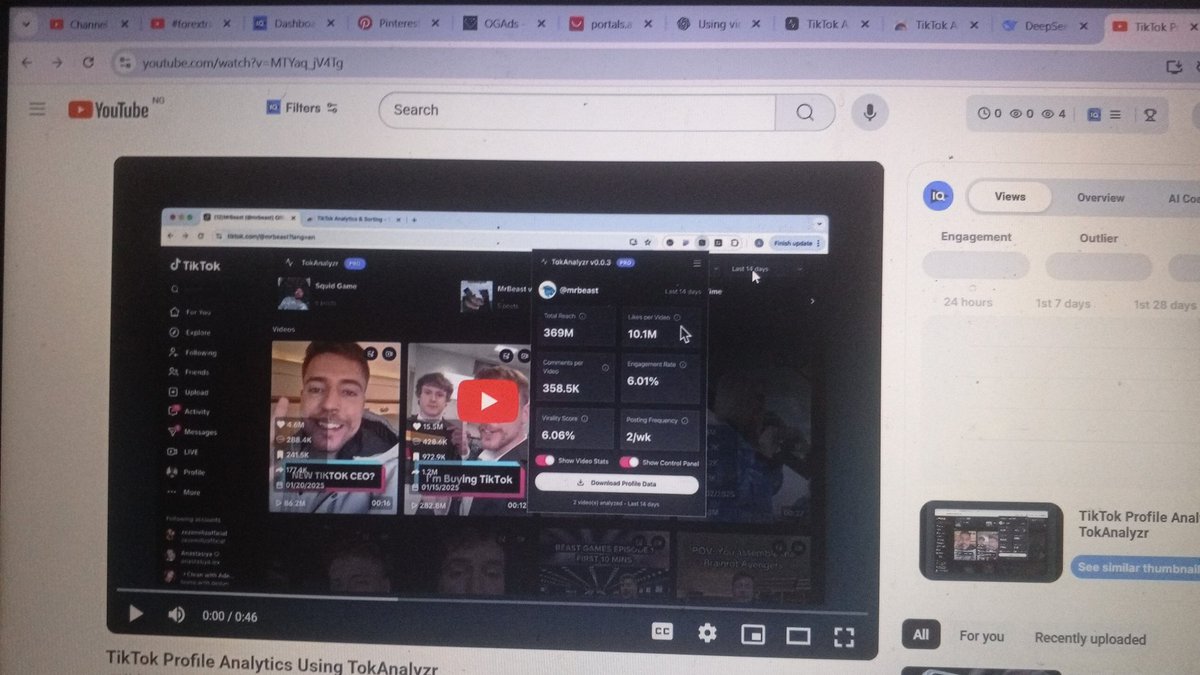
Task: Click the trophy icon in YouTube header
Action: [1150, 115]
